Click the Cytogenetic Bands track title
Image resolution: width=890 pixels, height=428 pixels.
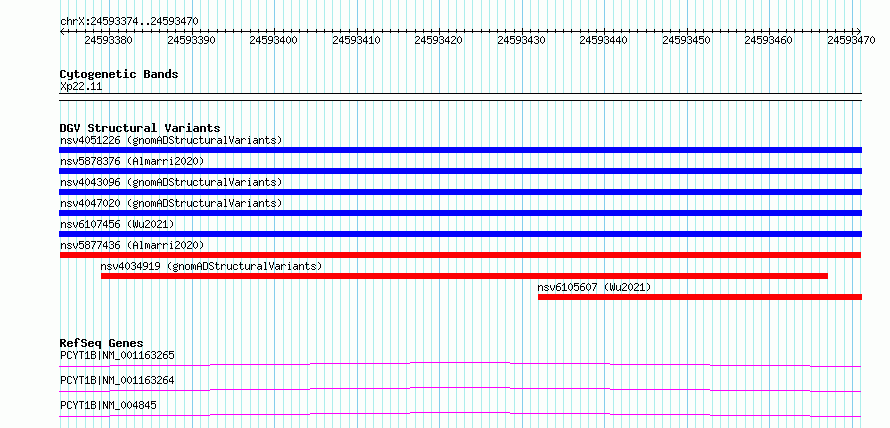(x=119, y=74)
